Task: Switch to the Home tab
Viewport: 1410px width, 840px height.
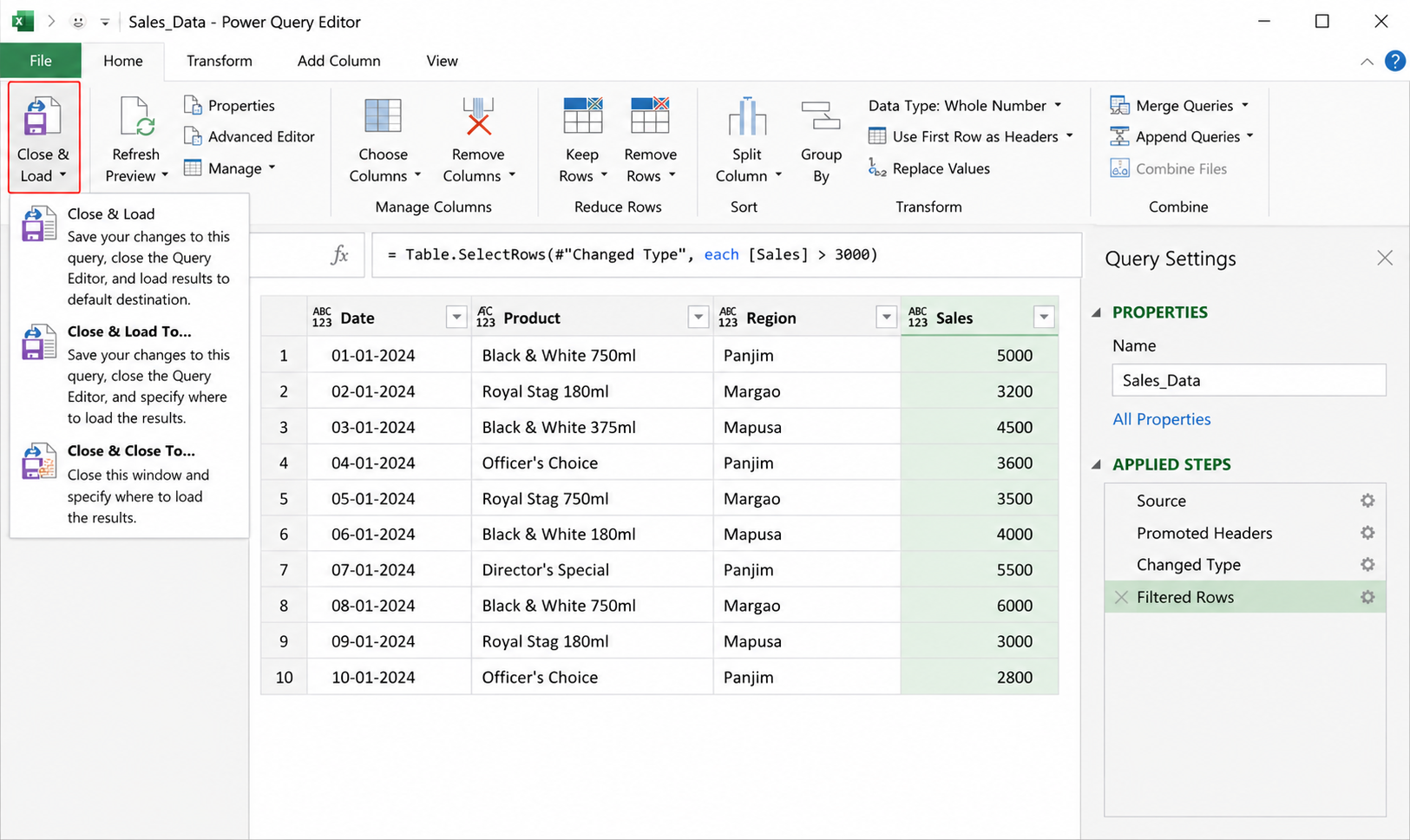Action: (x=123, y=61)
